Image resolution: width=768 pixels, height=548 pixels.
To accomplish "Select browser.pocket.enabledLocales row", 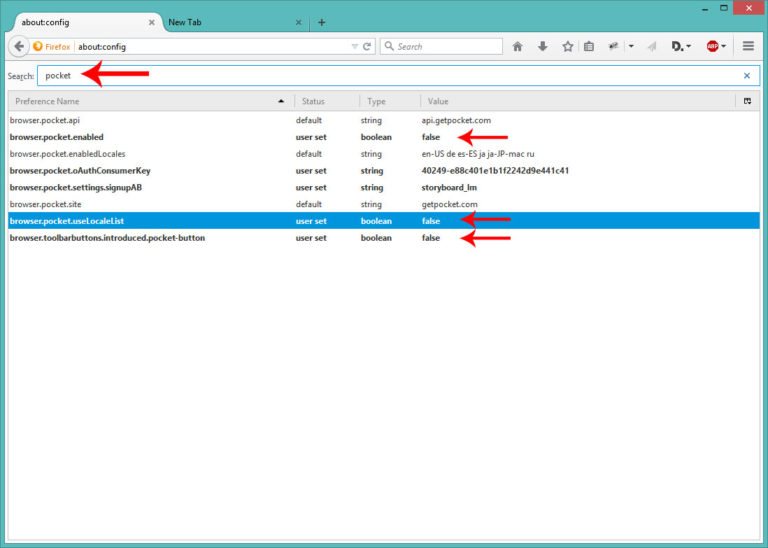I will [x=384, y=154].
